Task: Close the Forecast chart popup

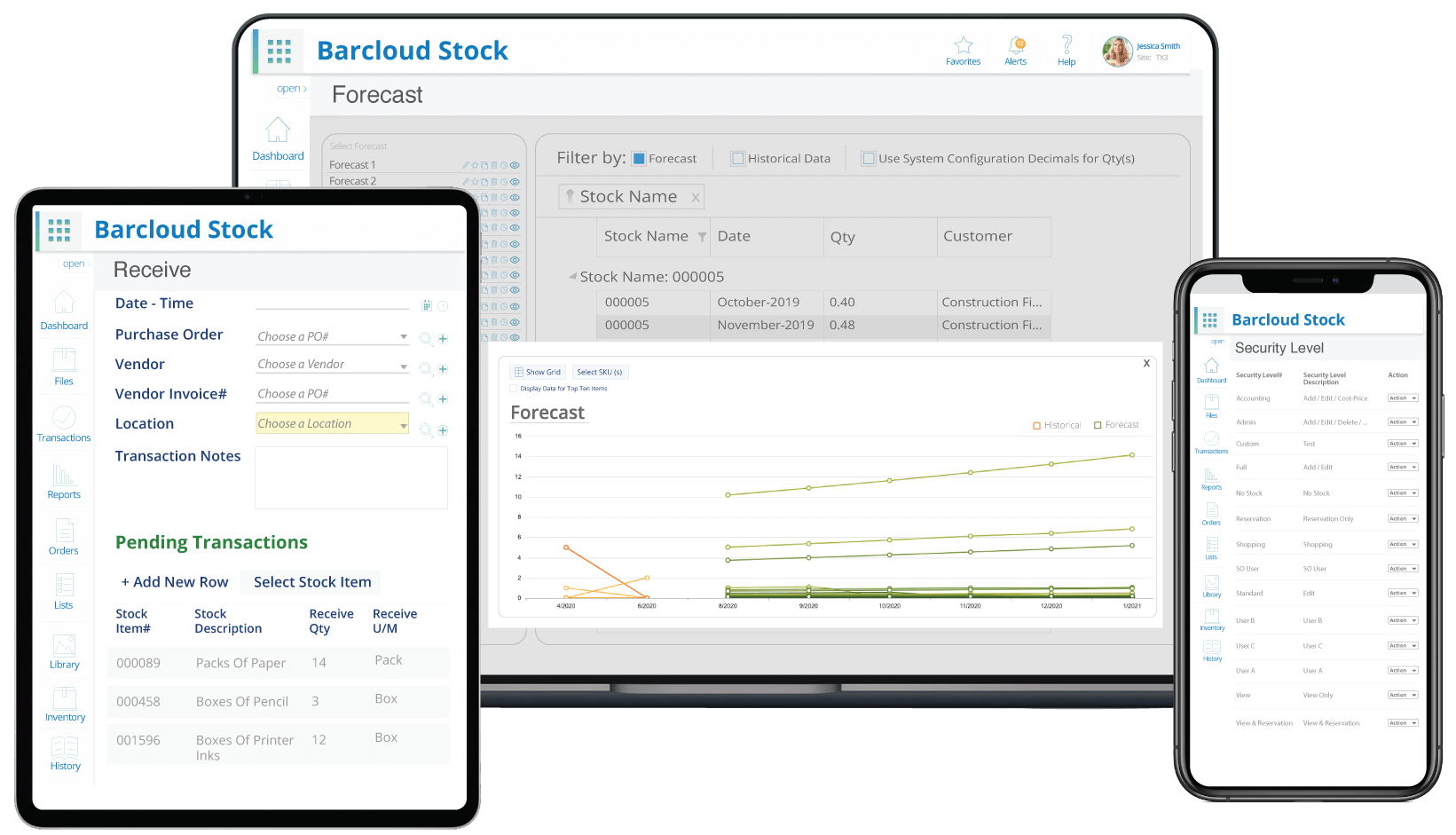Action: tap(1146, 364)
